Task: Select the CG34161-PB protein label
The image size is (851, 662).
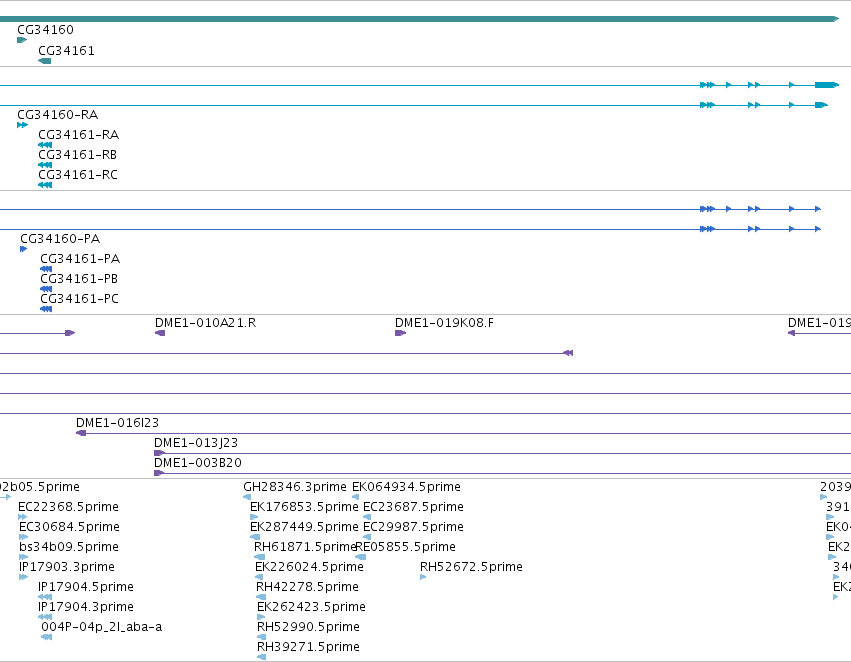Action: point(79,279)
